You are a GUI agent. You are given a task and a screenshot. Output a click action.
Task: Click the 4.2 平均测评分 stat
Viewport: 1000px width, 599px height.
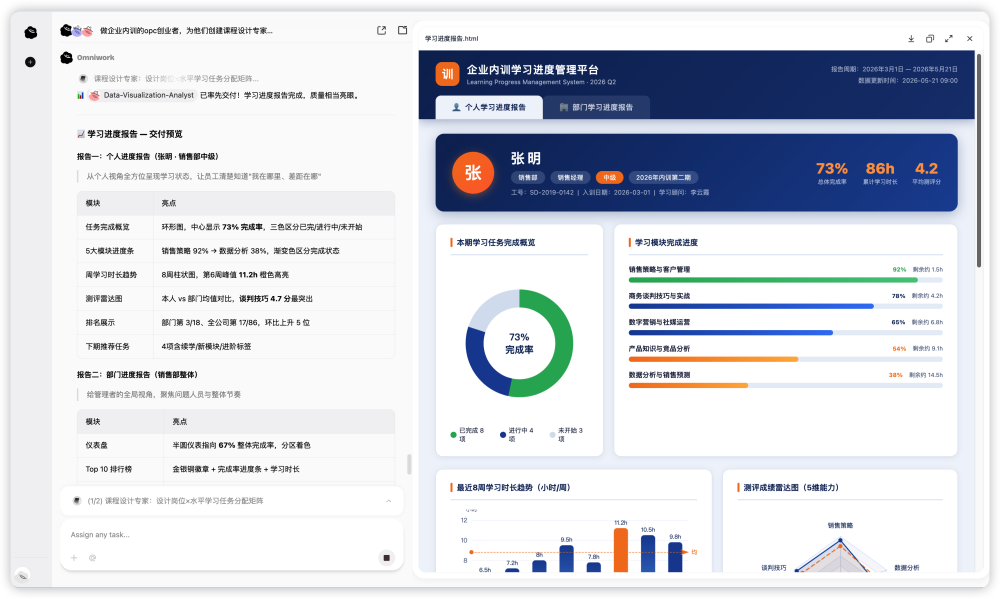pos(926,173)
